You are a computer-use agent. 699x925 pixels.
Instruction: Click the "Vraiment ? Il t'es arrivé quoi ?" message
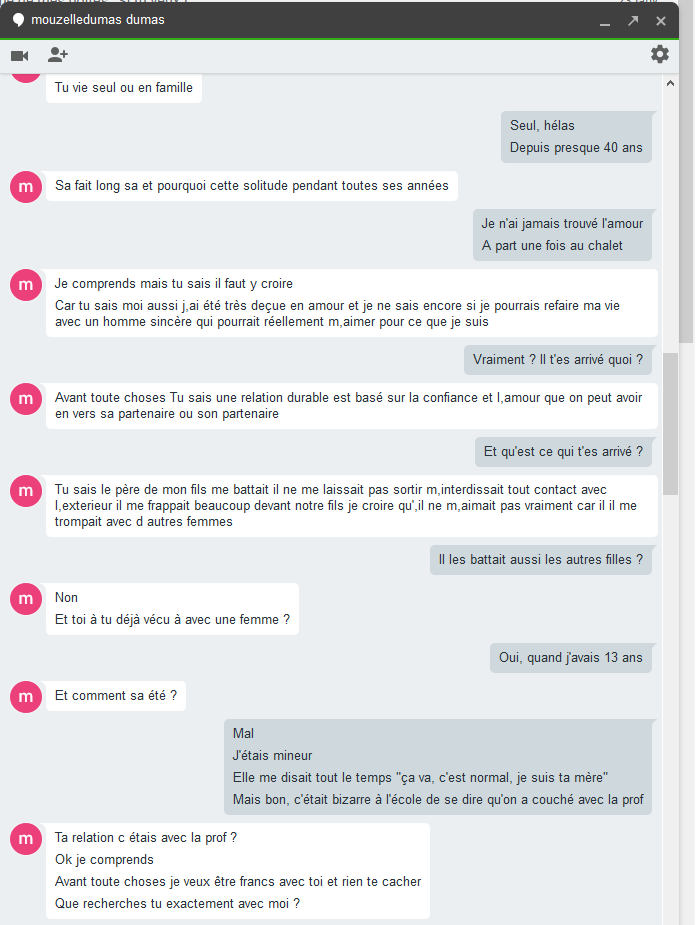click(558, 360)
